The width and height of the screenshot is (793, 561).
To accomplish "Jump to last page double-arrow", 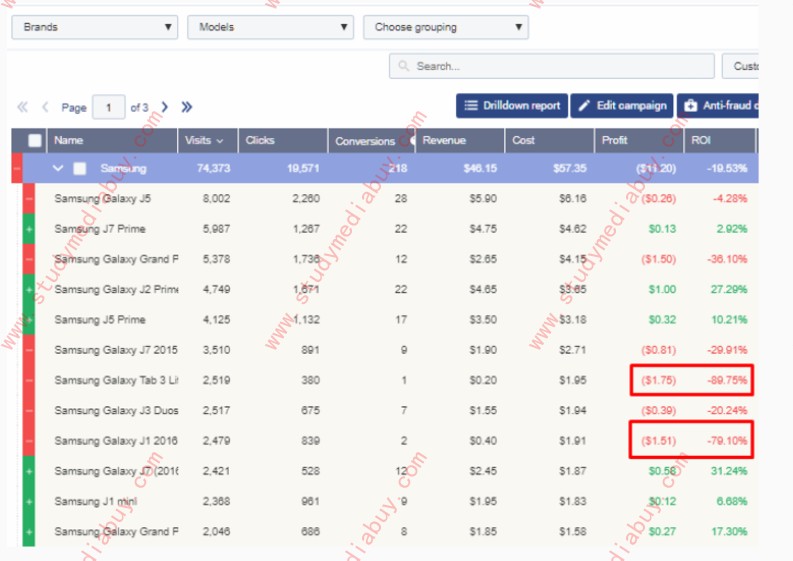I will coord(187,107).
